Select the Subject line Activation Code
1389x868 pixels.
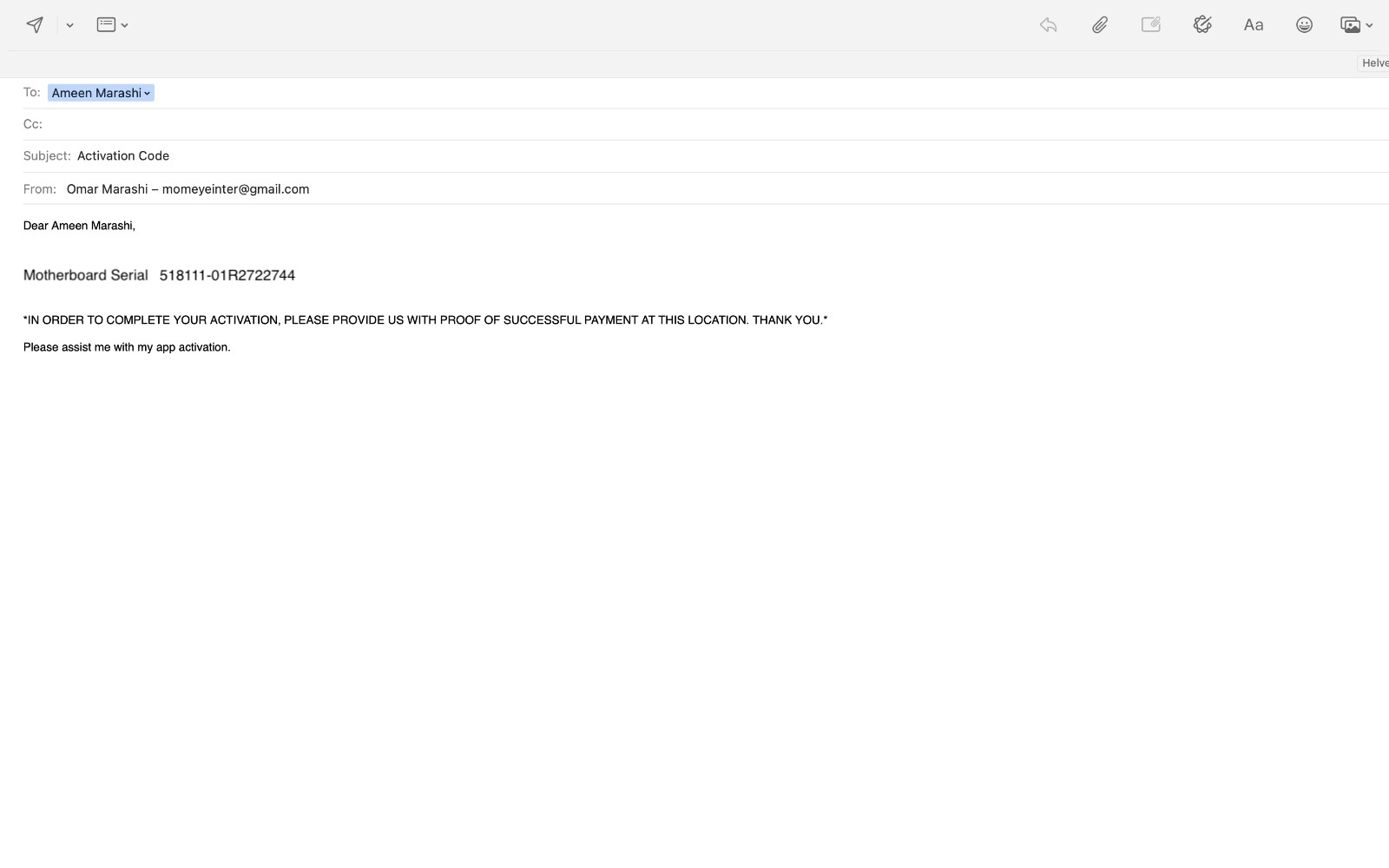(122, 155)
